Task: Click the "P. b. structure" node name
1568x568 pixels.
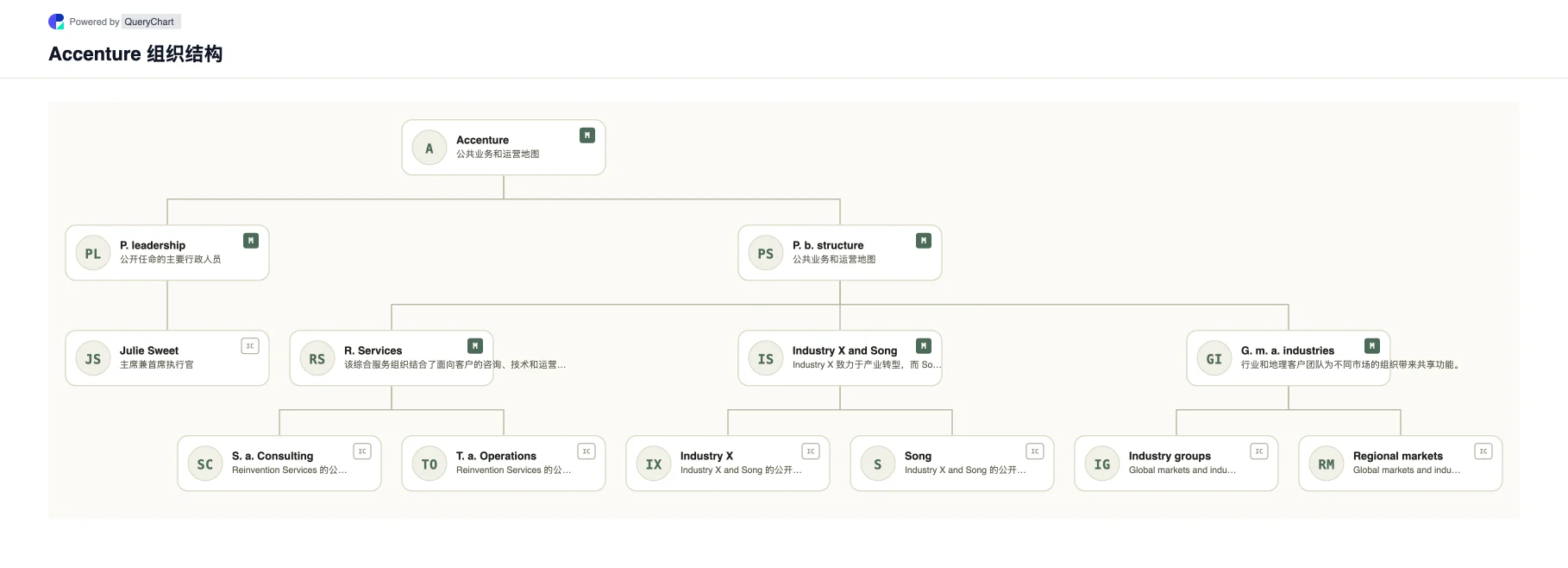Action: (x=828, y=245)
